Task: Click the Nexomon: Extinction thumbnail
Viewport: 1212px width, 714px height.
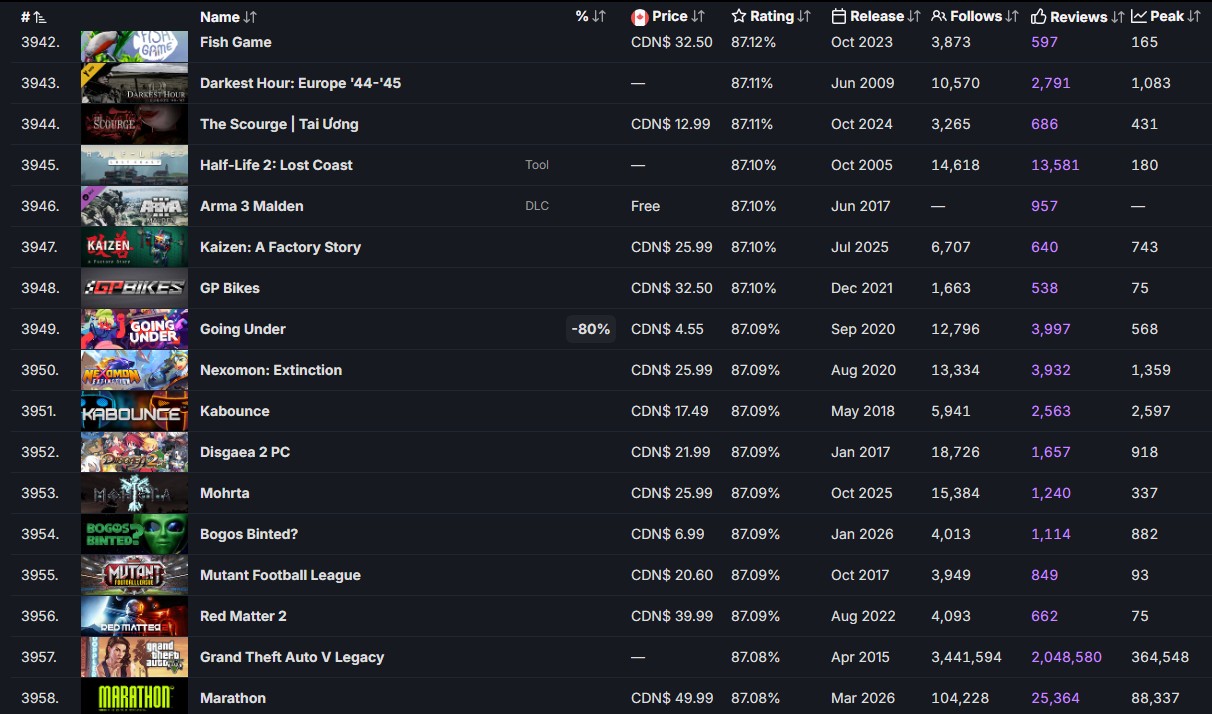Action: [x=134, y=370]
